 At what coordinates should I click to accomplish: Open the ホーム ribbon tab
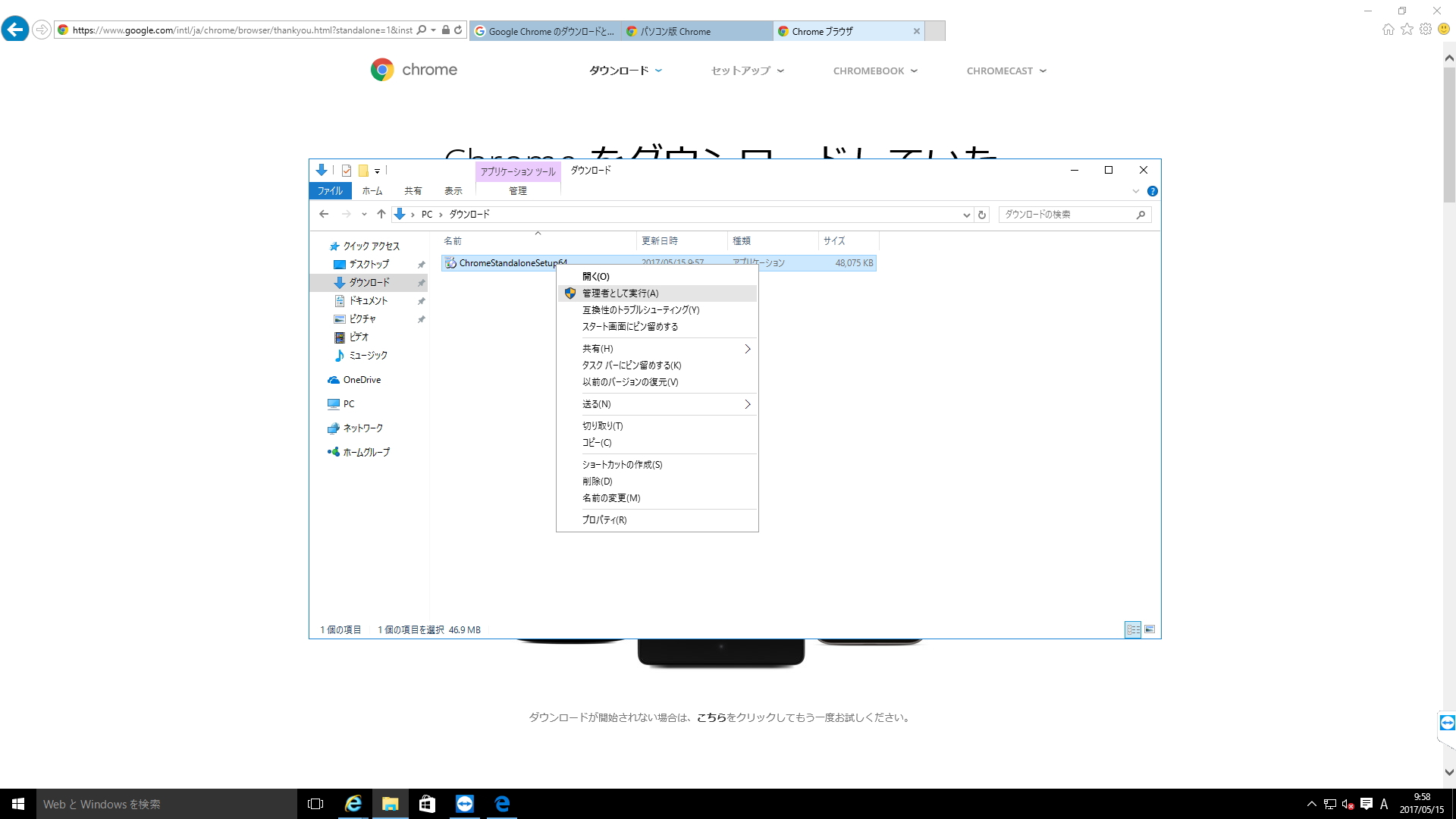point(372,191)
